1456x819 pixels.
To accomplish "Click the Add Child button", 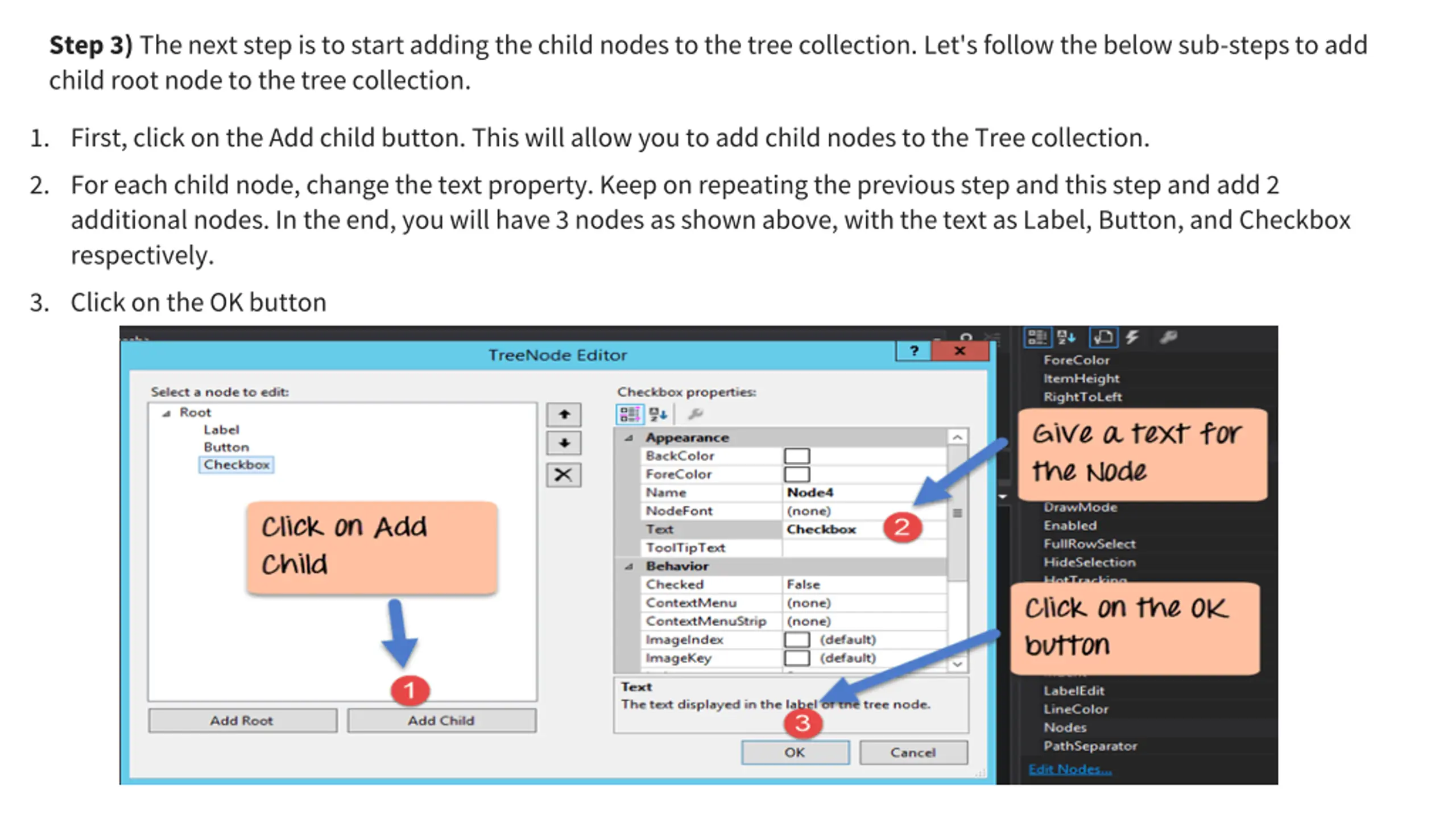I will pos(441,721).
